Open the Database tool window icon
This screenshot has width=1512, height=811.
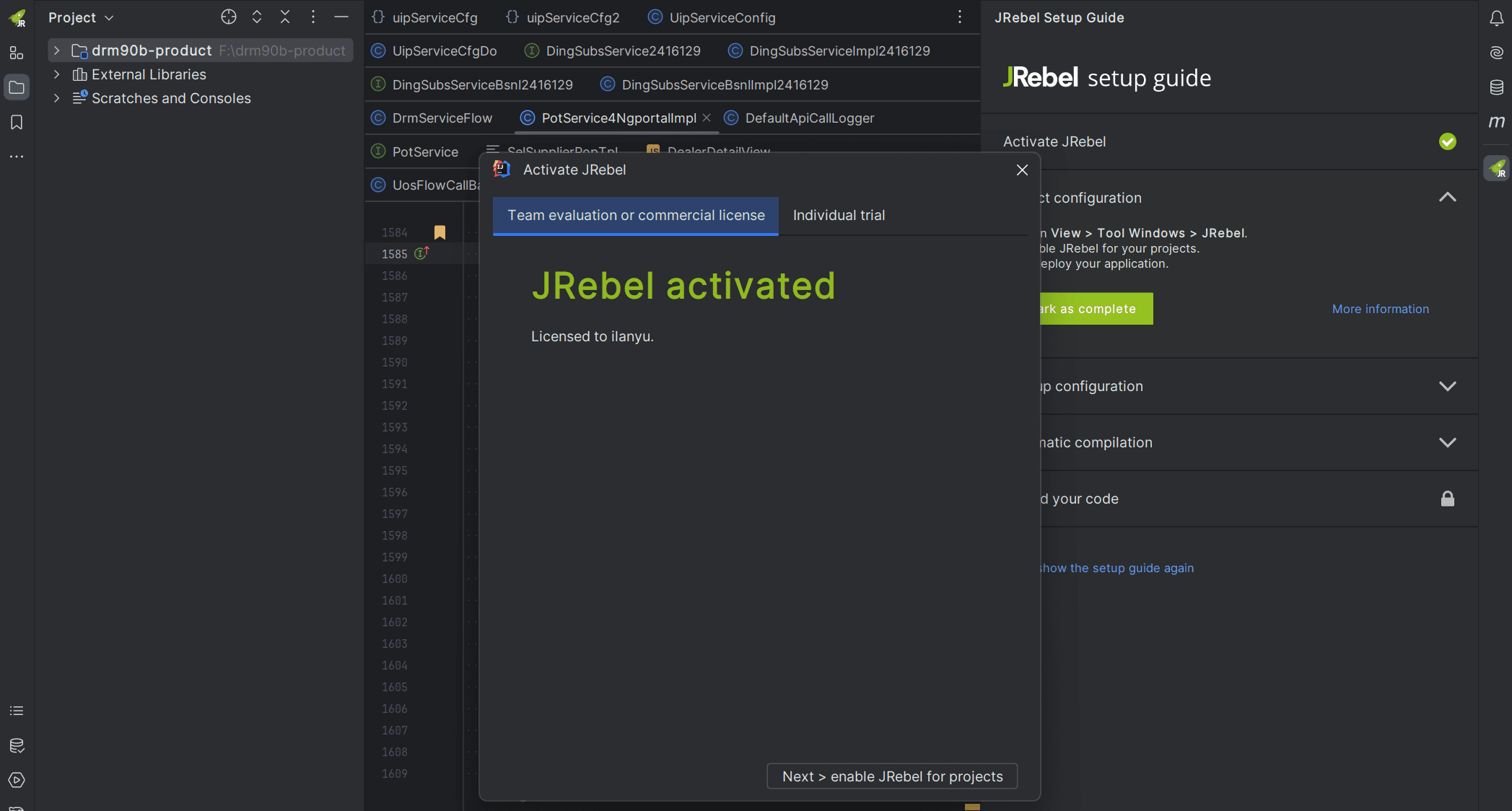click(1497, 87)
